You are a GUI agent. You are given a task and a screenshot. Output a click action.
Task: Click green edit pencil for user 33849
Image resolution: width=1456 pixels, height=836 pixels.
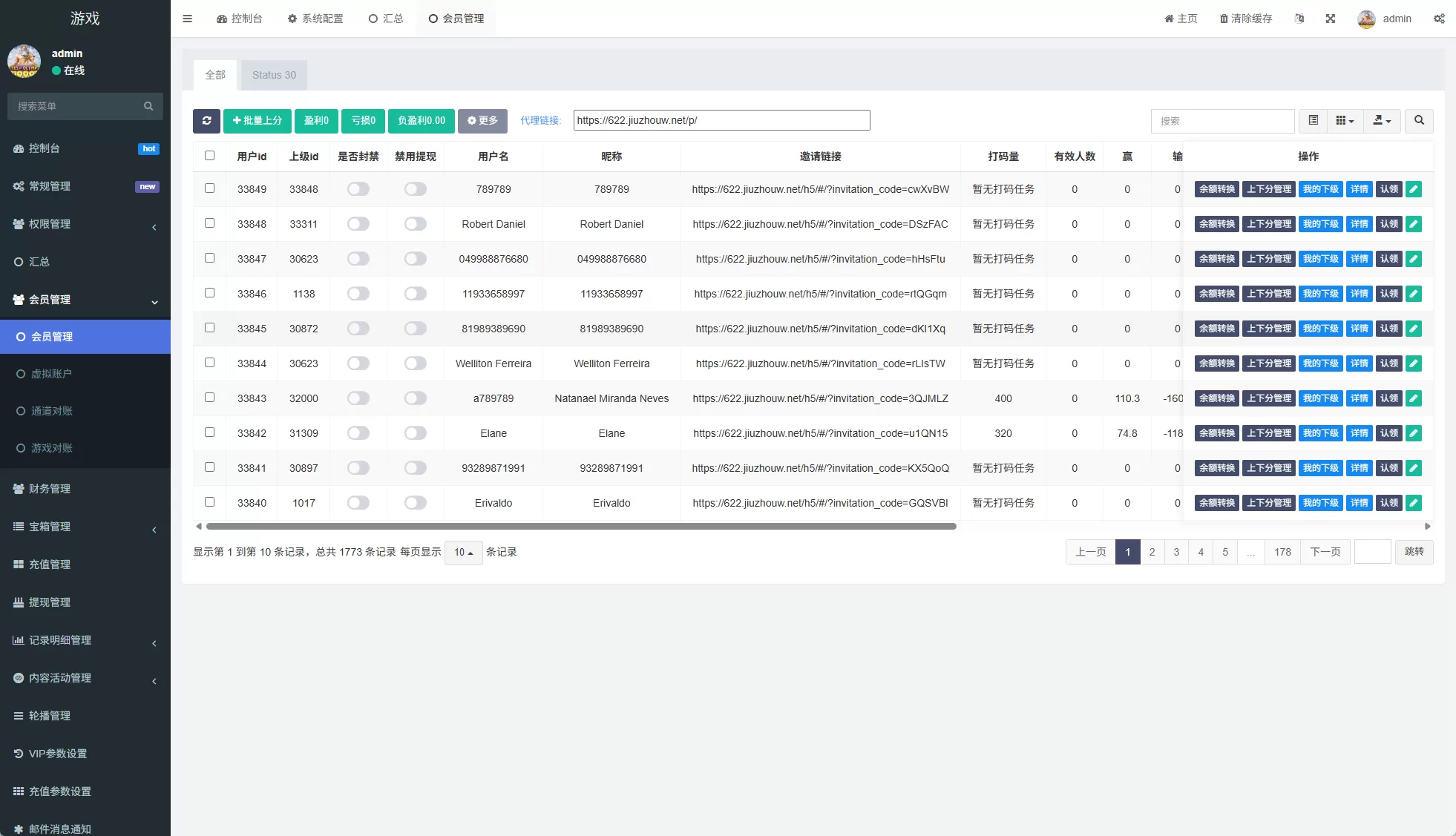[x=1414, y=189]
